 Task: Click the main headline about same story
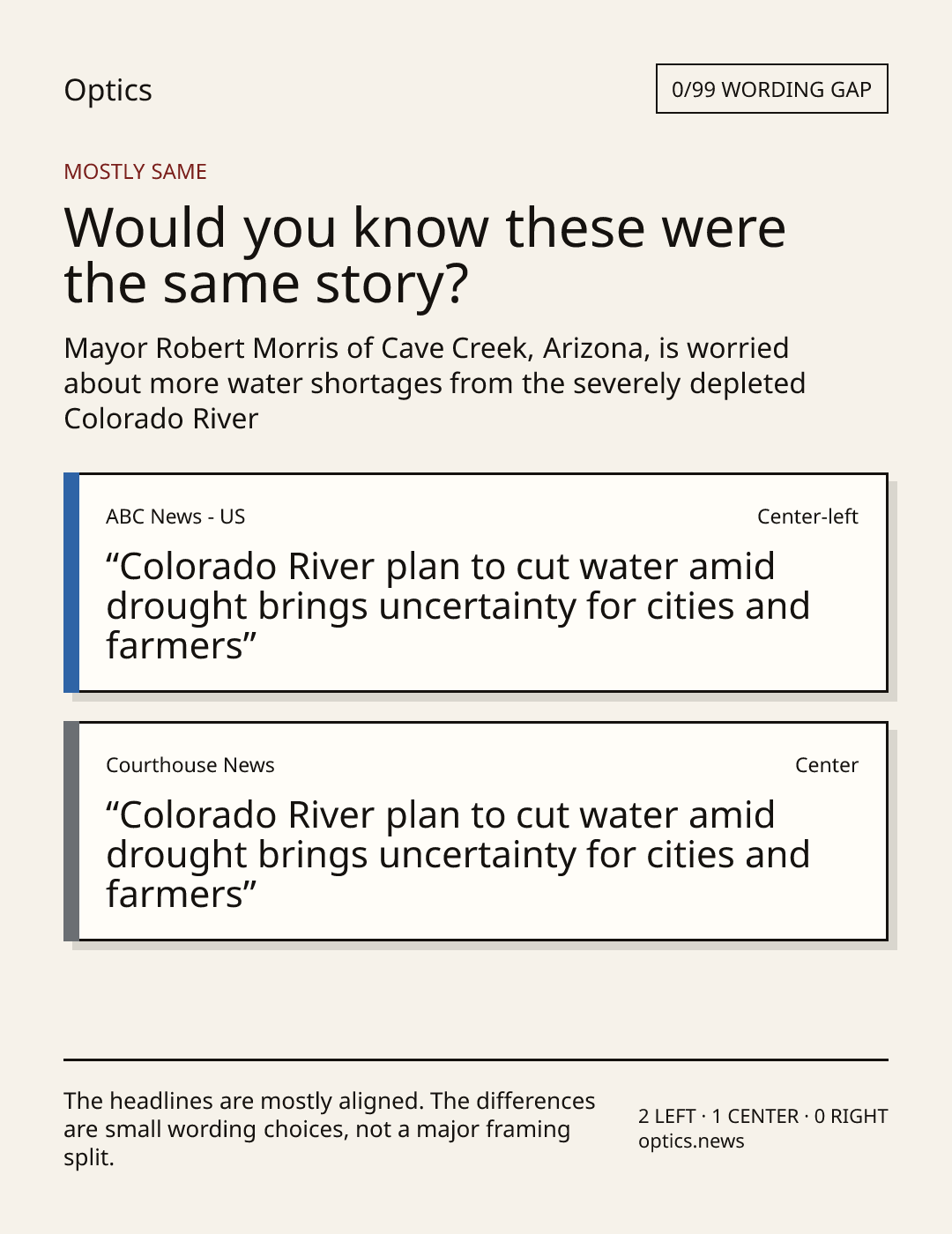pyautogui.click(x=425, y=255)
